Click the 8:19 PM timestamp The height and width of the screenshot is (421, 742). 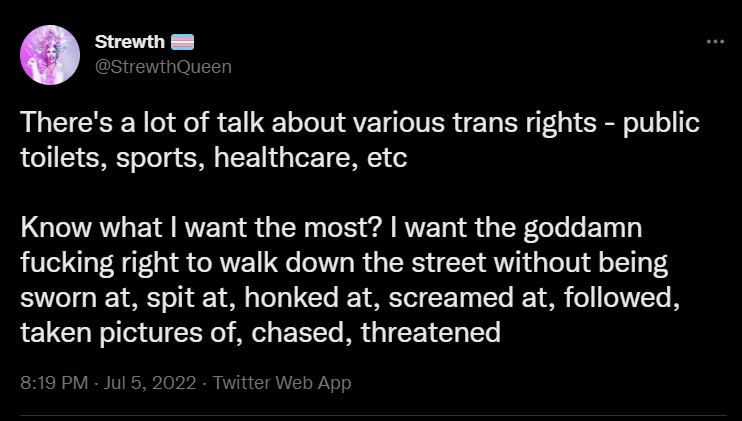[54, 382]
